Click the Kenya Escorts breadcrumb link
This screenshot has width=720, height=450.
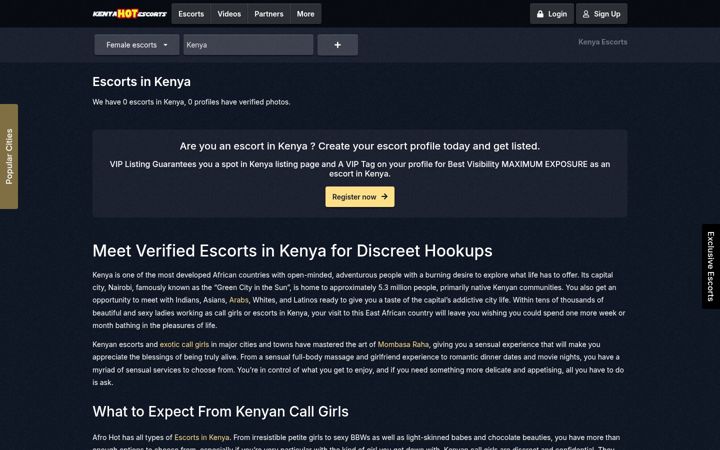[602, 42]
